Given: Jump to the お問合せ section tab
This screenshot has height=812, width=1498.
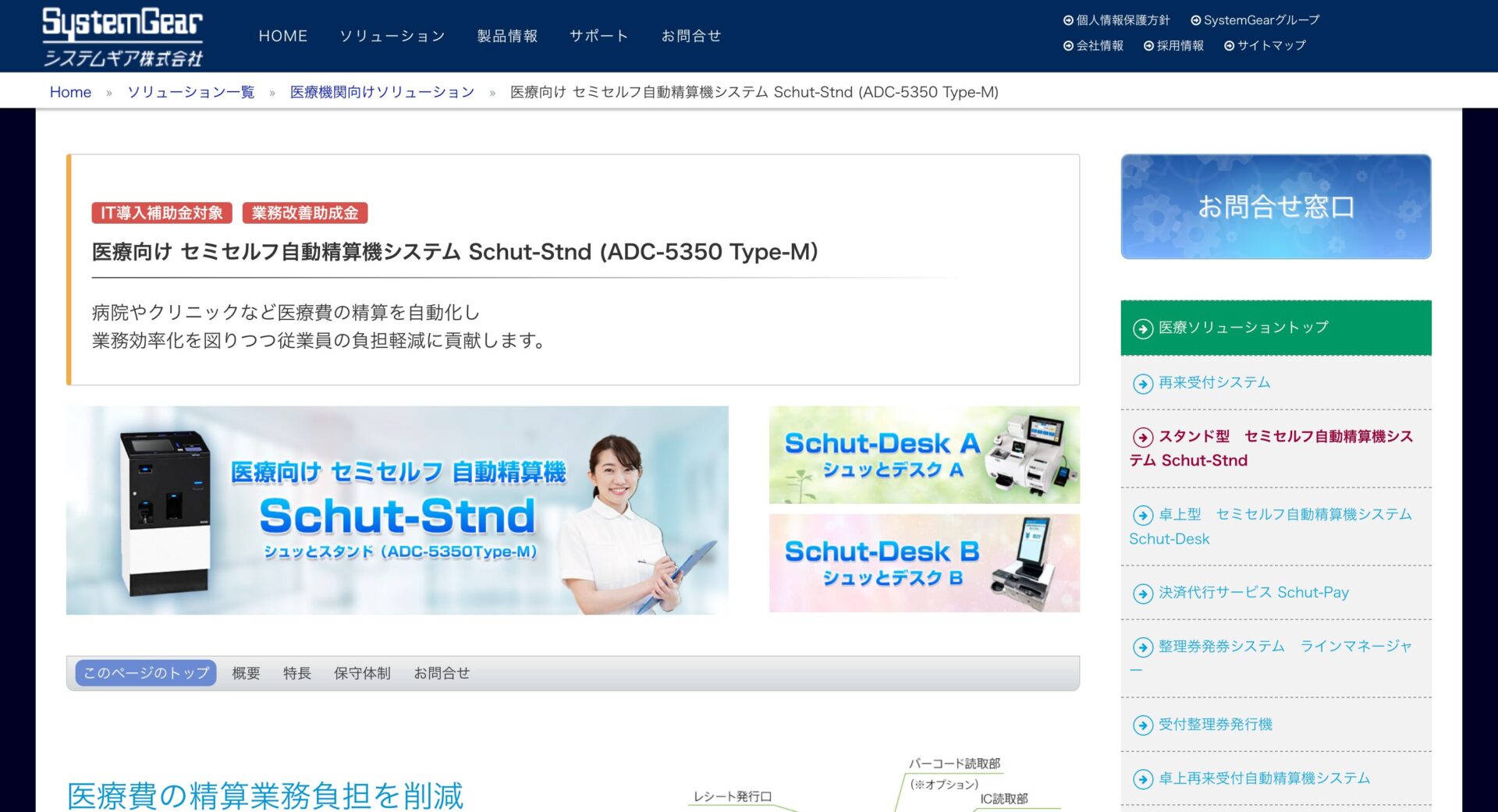Looking at the screenshot, I should (442, 673).
